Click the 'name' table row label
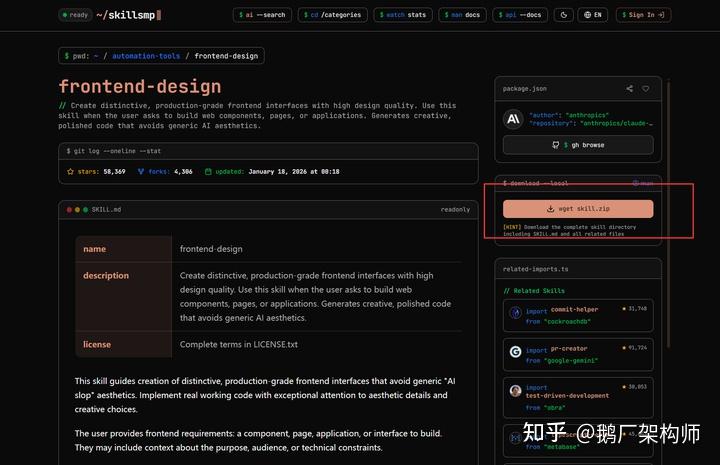720x465 pixels. click(95, 249)
